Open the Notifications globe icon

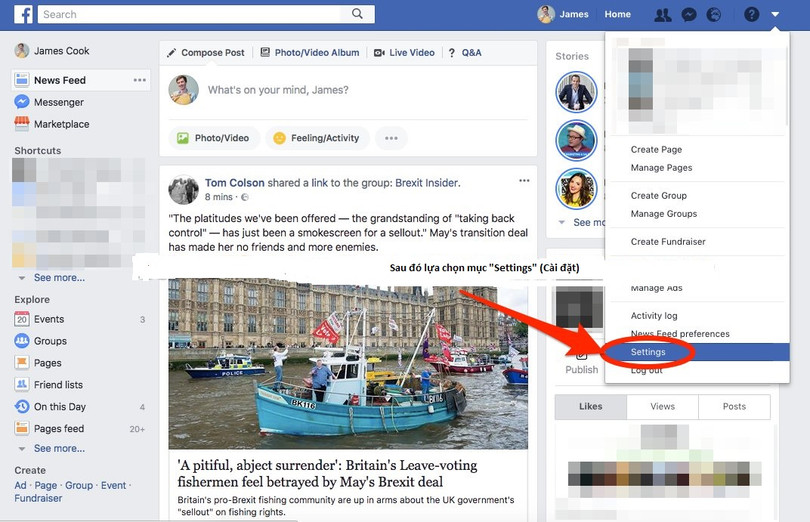[713, 15]
